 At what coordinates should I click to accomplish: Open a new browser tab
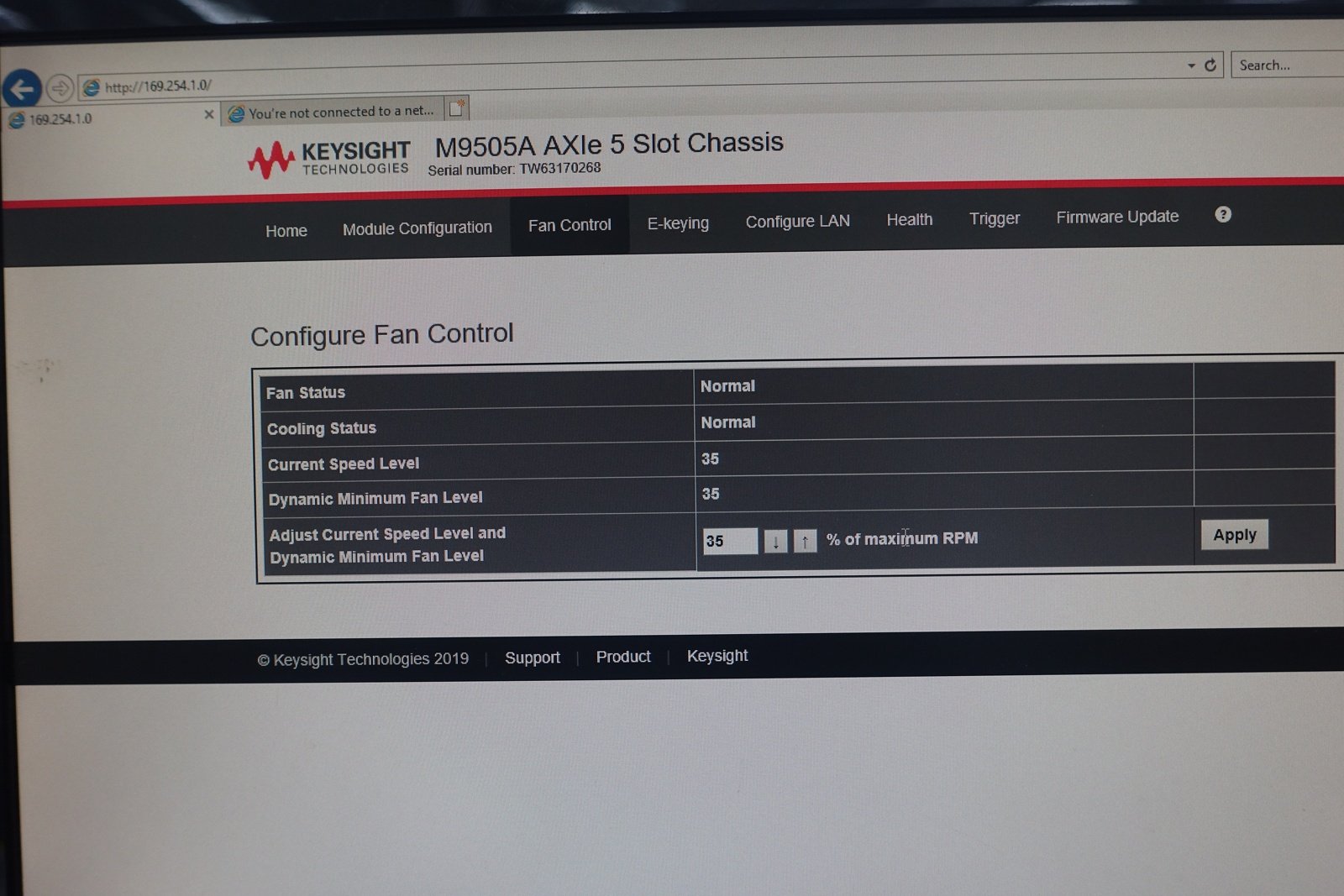pos(457,107)
